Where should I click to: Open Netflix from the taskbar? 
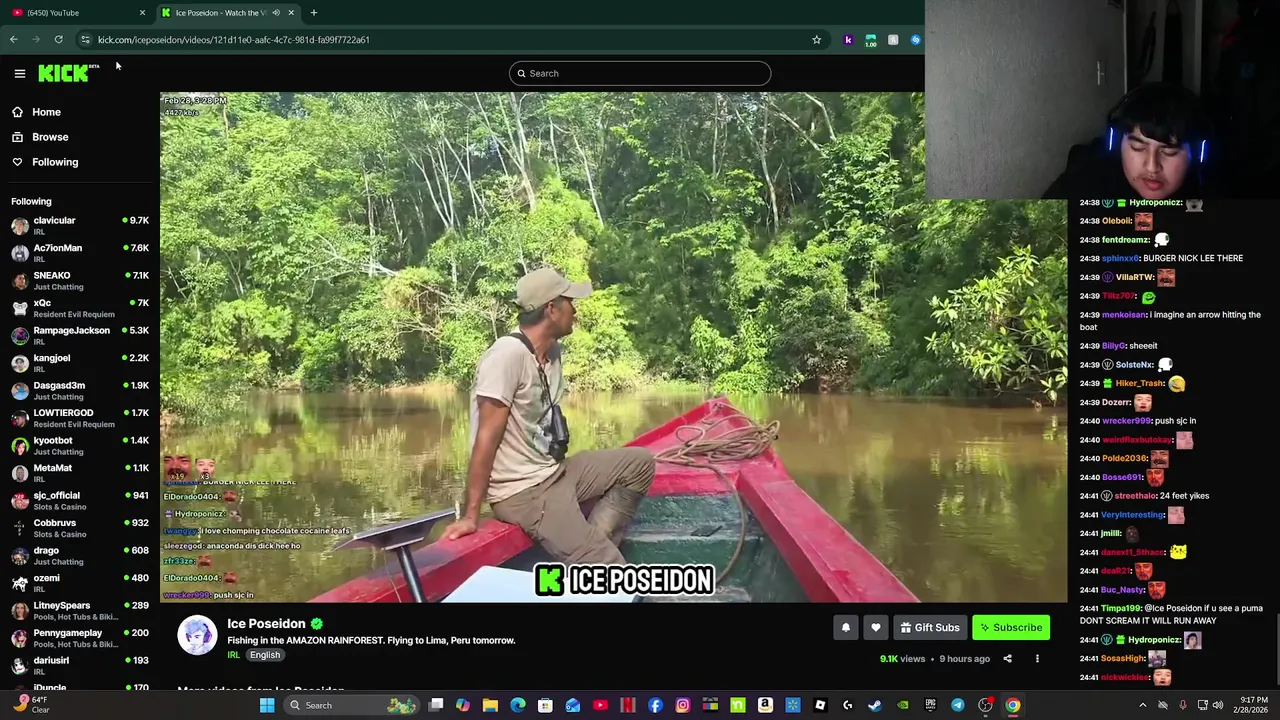628,705
